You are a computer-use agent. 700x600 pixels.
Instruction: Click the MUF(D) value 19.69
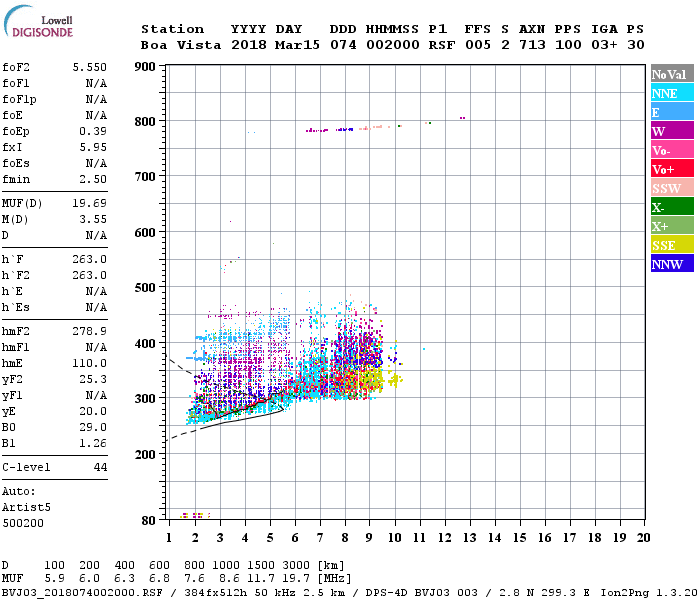pos(90,204)
